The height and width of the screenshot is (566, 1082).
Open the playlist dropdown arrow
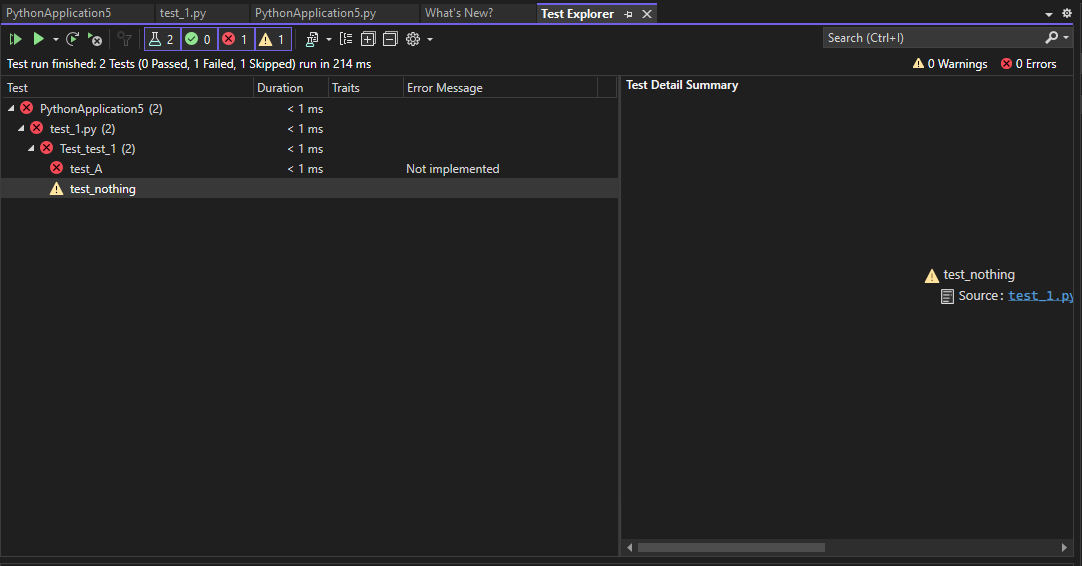pyautogui.click(x=328, y=39)
